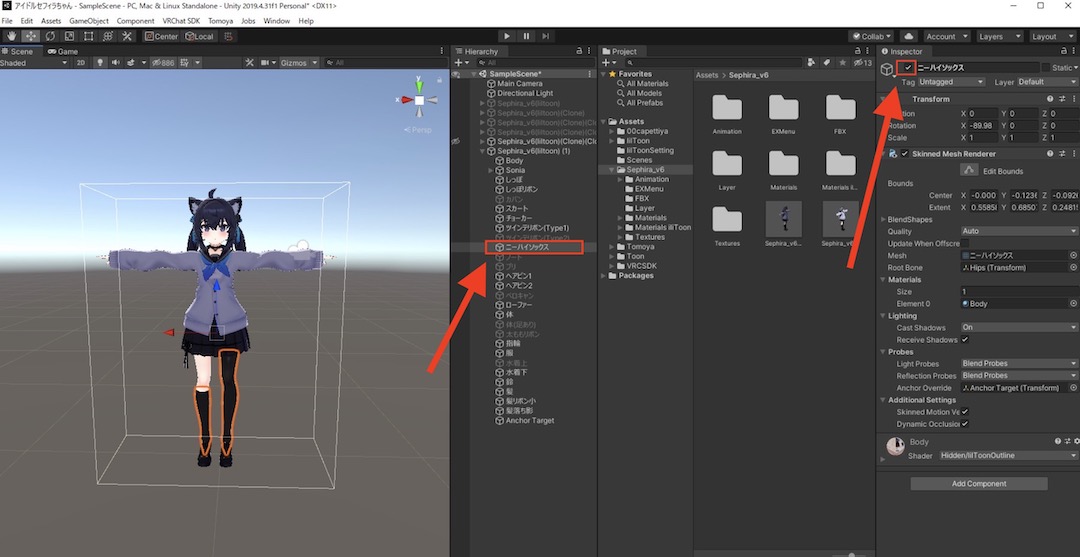Screen dimensions: 1080x557
Task: Click the Edit Bounds icon button
Action: click(x=969, y=170)
